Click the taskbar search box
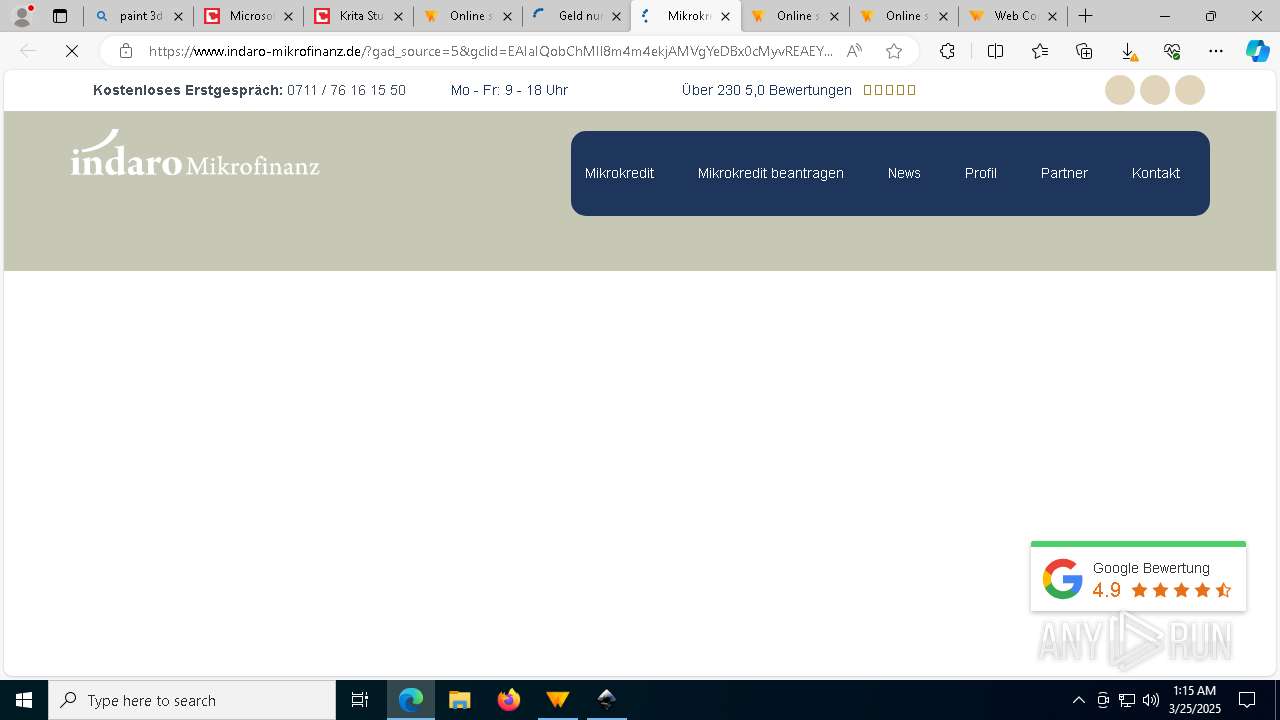Viewport: 1280px width, 720px height. click(x=192, y=700)
